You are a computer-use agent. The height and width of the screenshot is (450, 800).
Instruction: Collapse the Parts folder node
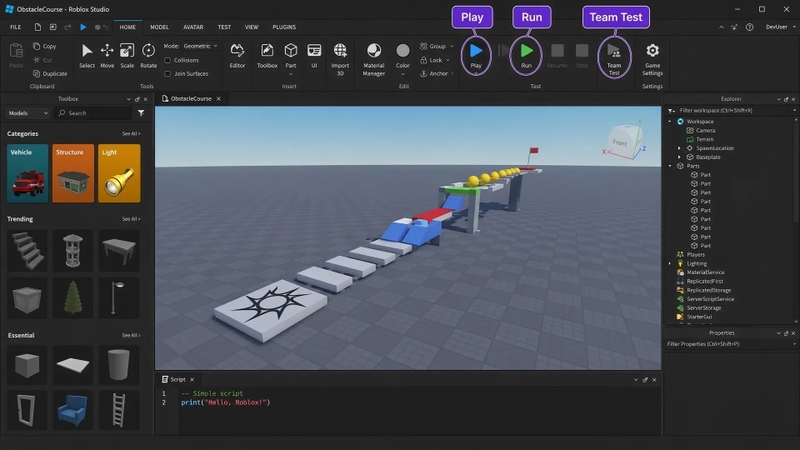(670, 166)
